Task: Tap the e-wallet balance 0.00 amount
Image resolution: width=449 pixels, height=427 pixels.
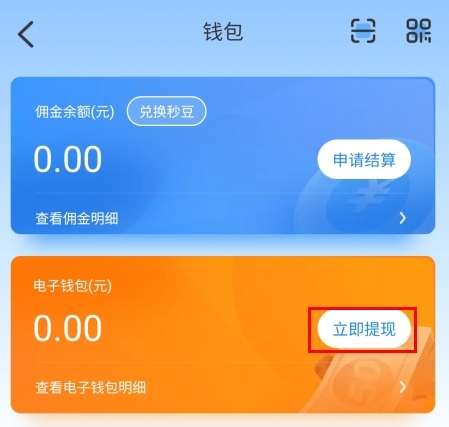Action: [68, 328]
